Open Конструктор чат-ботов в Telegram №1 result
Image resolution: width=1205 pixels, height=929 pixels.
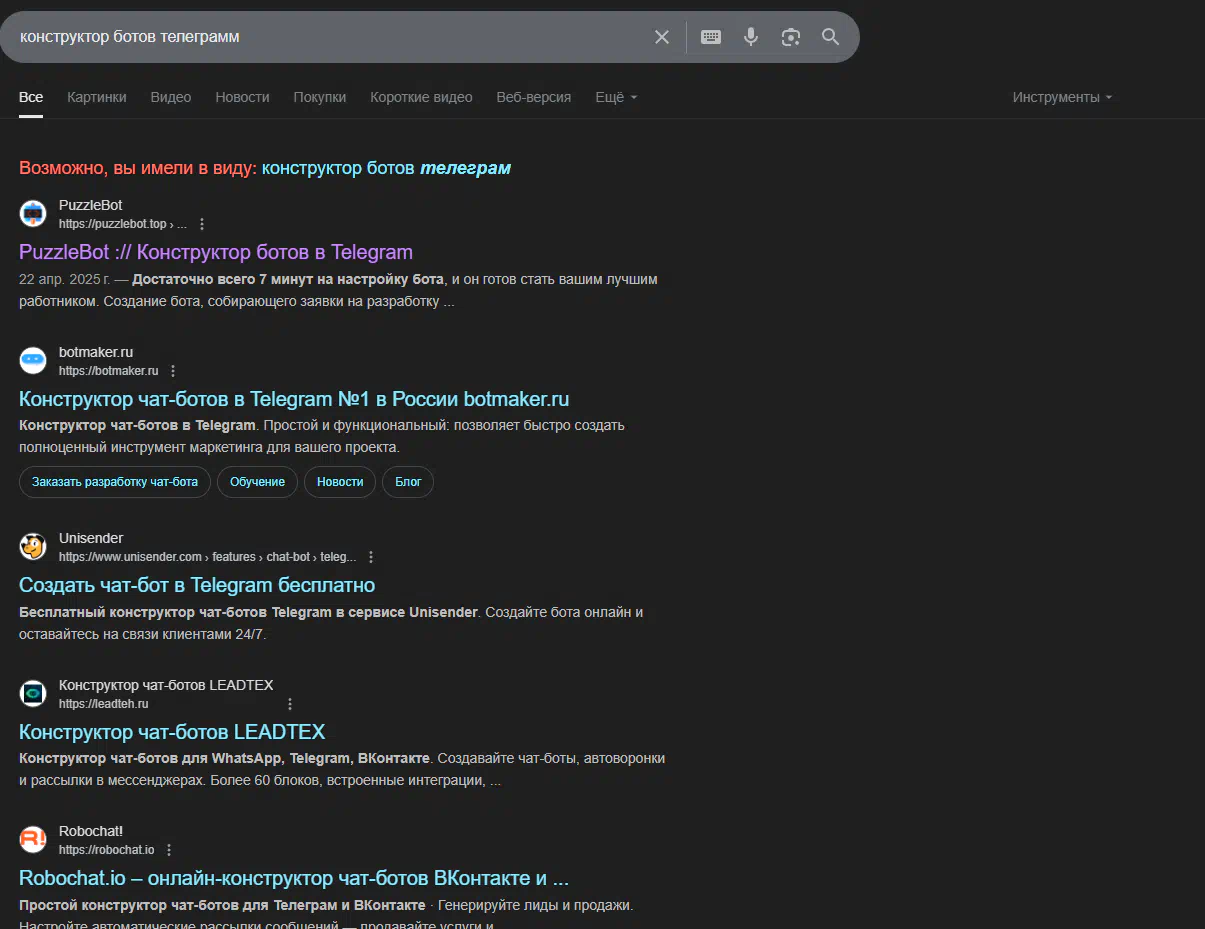(294, 399)
